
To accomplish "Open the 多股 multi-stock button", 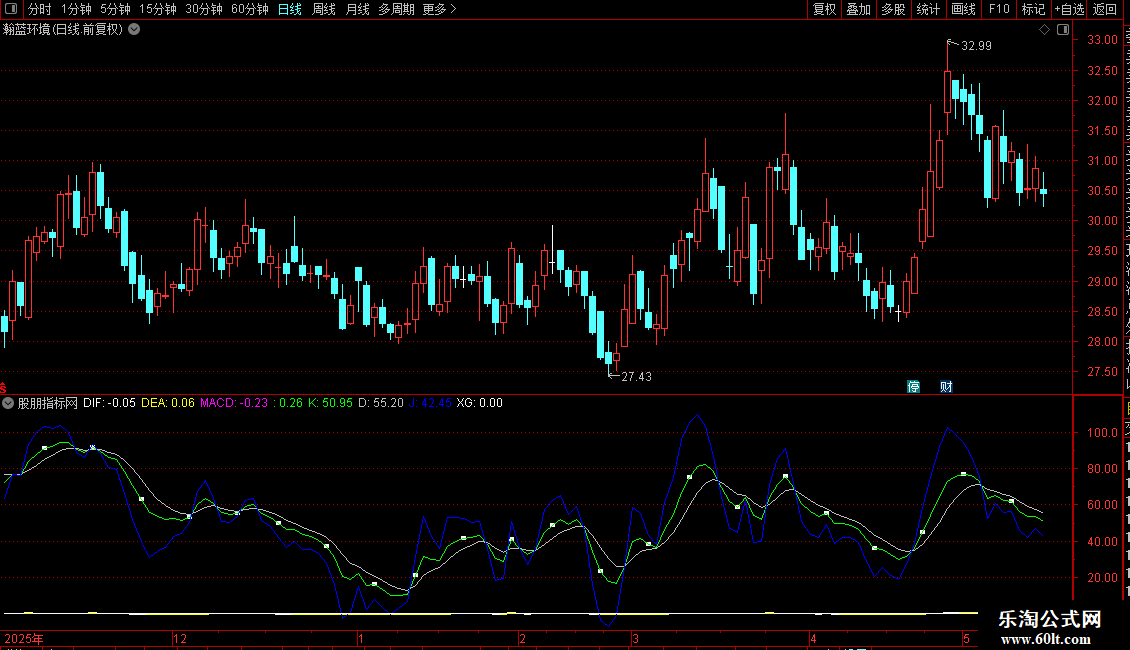I will (x=893, y=9).
